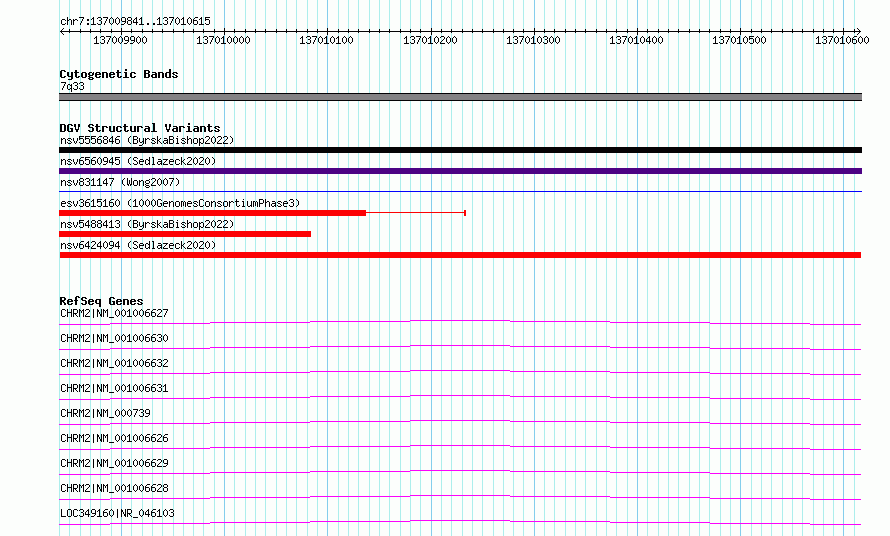
Task: Click ruler position 137009900
Action: point(120,40)
